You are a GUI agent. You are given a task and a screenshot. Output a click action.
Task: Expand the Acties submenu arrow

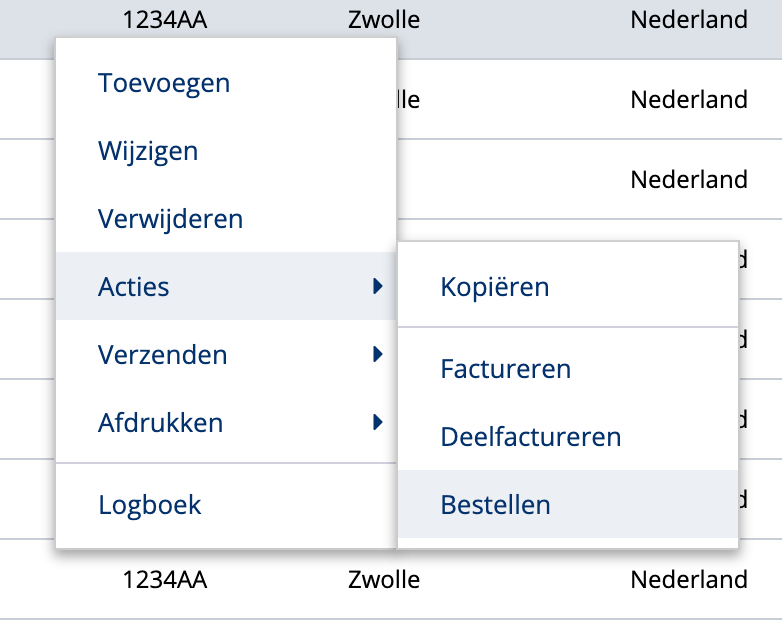(377, 287)
